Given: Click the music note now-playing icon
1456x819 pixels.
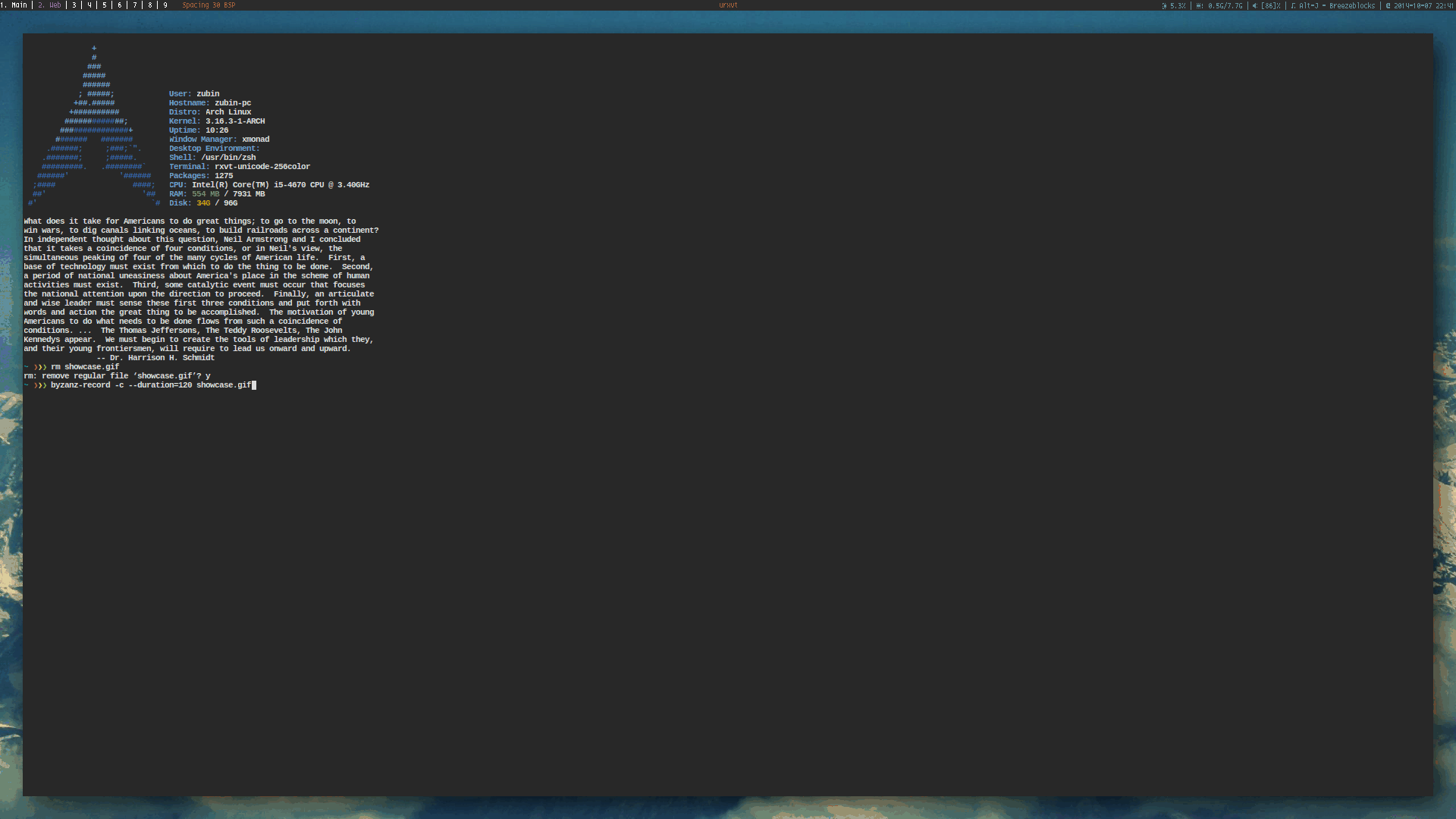Looking at the screenshot, I should pos(1293,5).
